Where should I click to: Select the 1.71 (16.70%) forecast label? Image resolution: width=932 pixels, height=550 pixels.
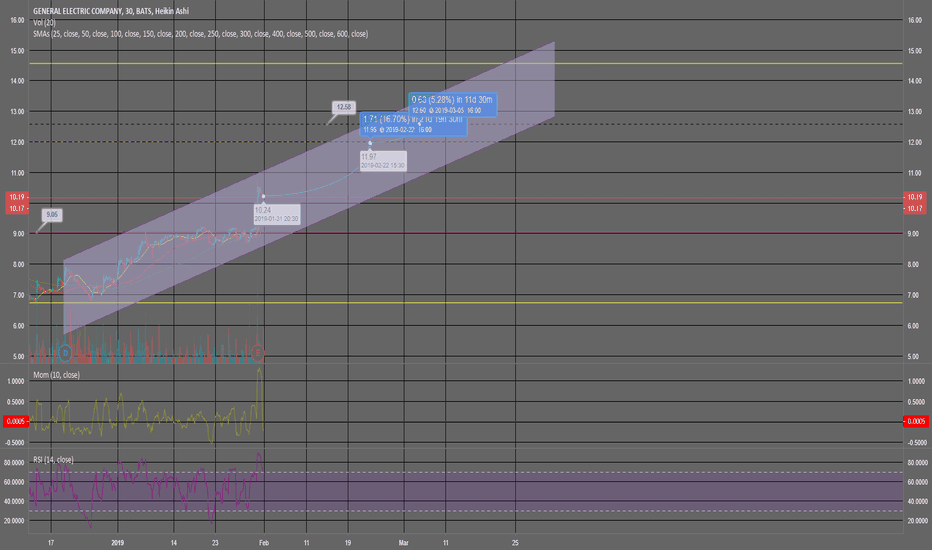413,125
